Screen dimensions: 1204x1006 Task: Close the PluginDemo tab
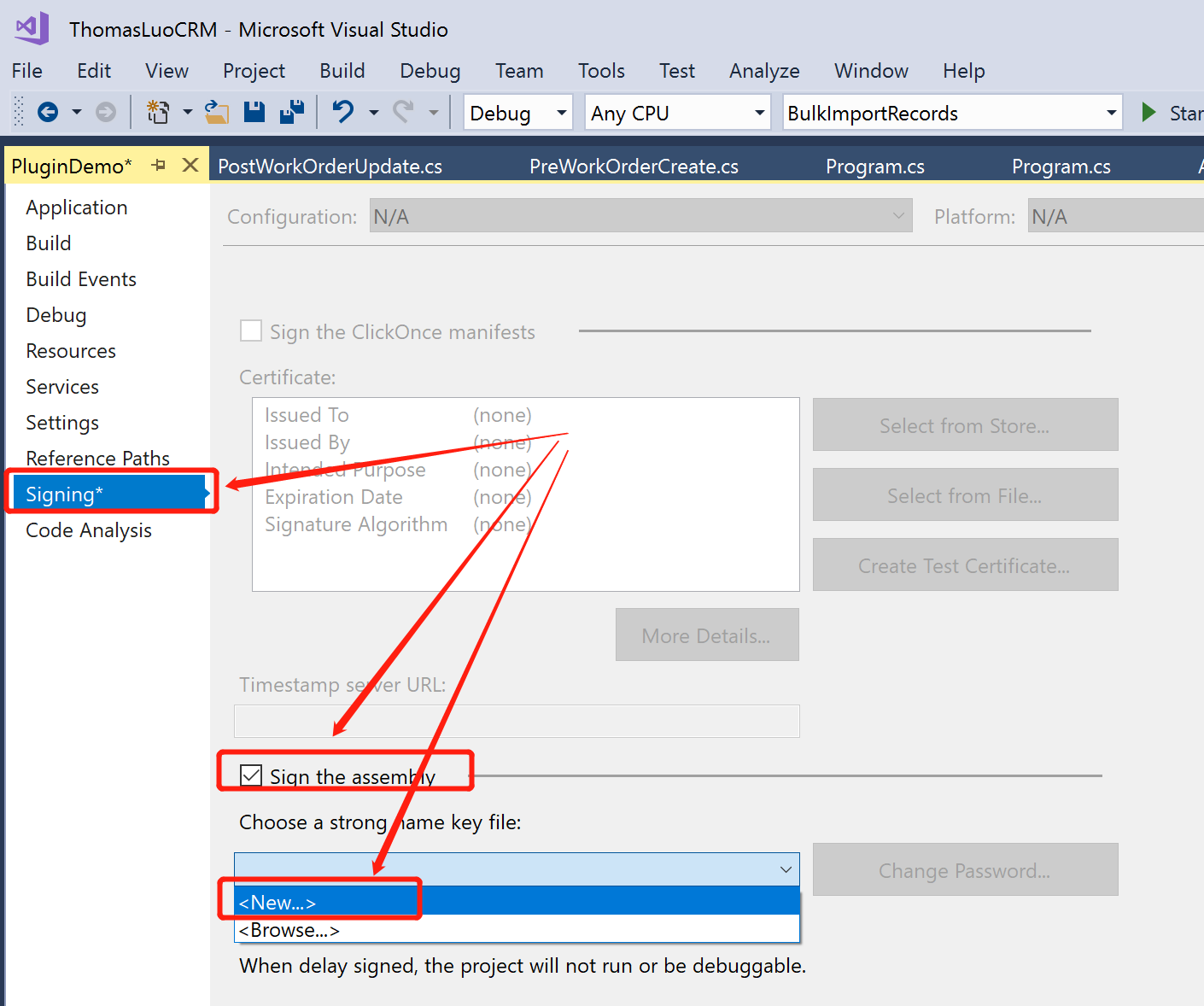coord(190,165)
